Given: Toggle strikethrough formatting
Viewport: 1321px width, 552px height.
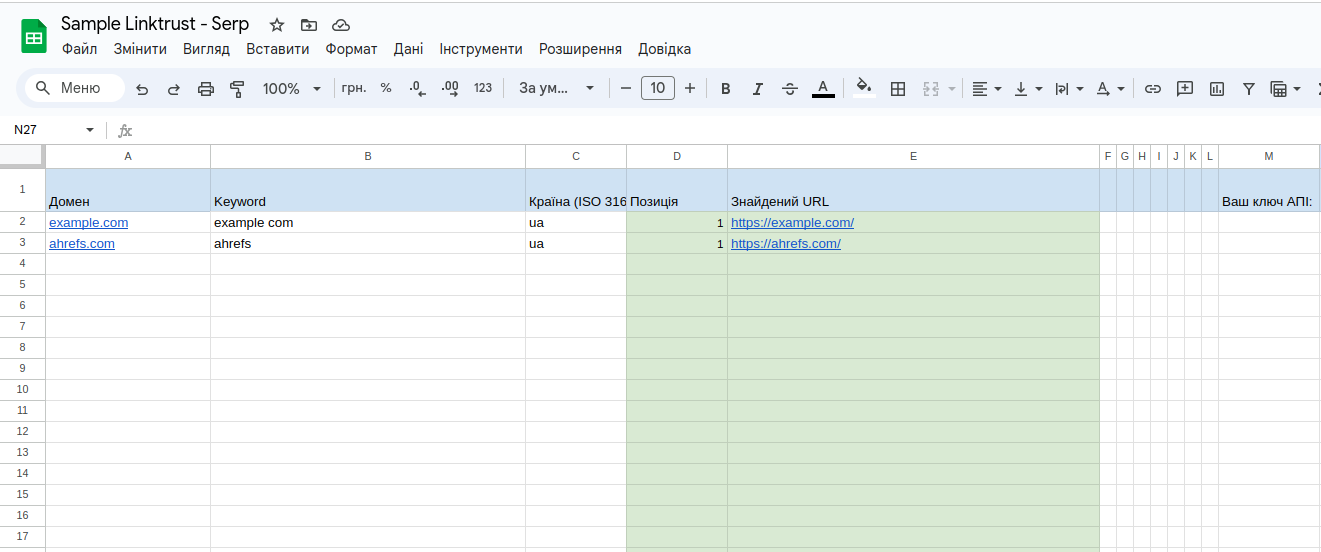Looking at the screenshot, I should coord(790,89).
